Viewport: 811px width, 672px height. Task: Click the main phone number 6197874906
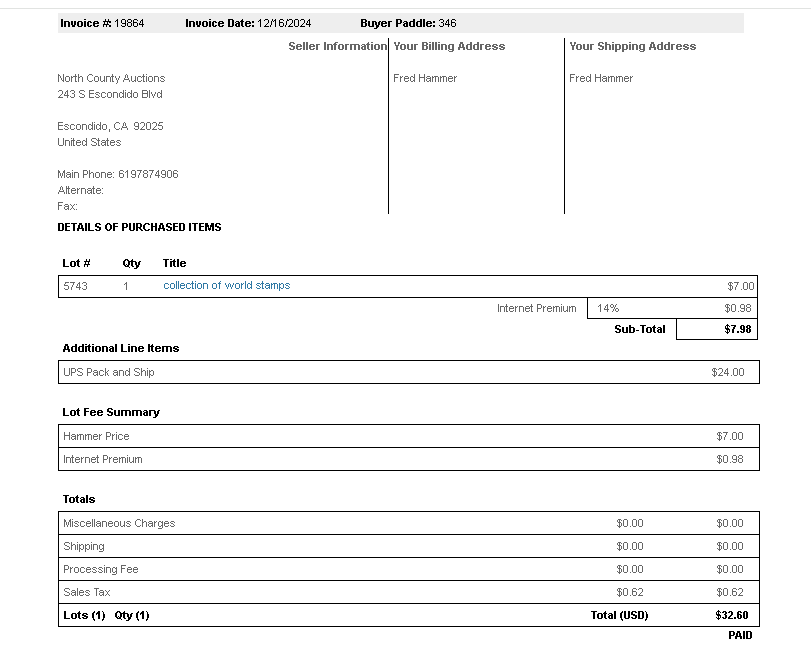148,174
